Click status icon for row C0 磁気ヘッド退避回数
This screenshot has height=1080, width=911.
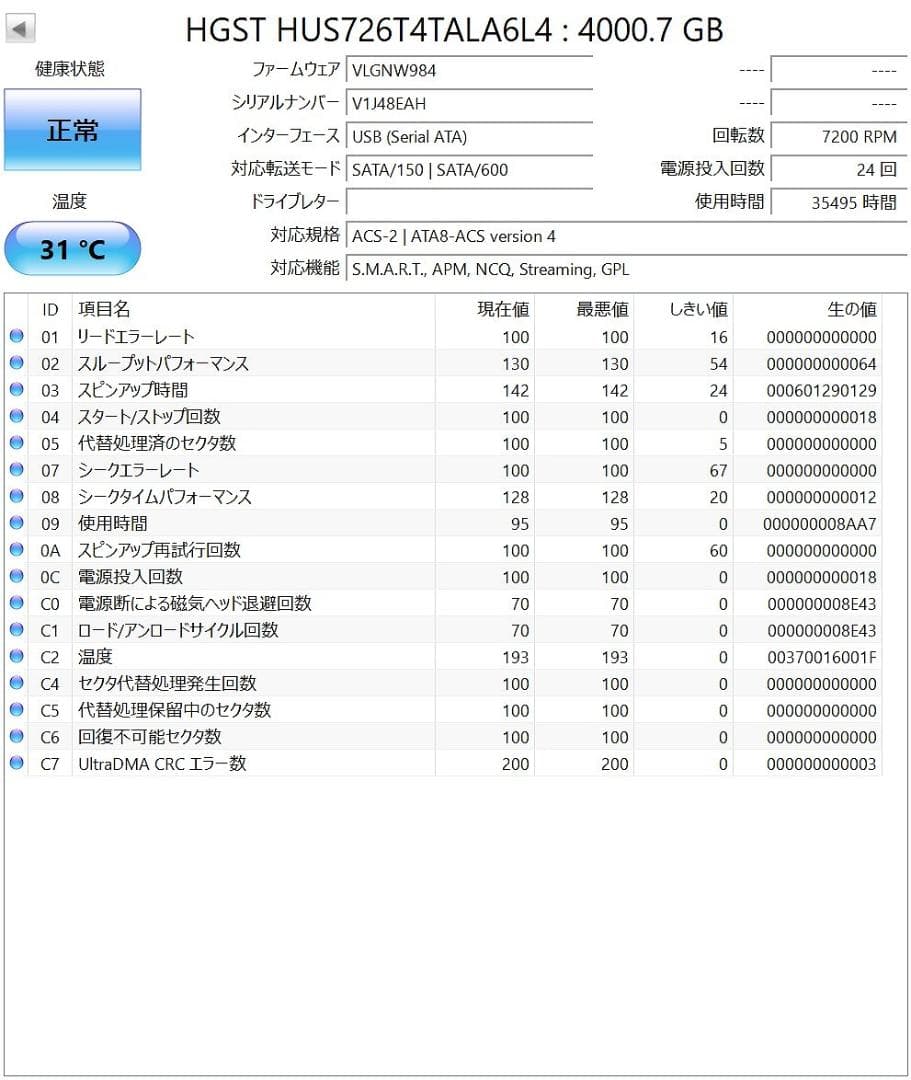pos(17,603)
